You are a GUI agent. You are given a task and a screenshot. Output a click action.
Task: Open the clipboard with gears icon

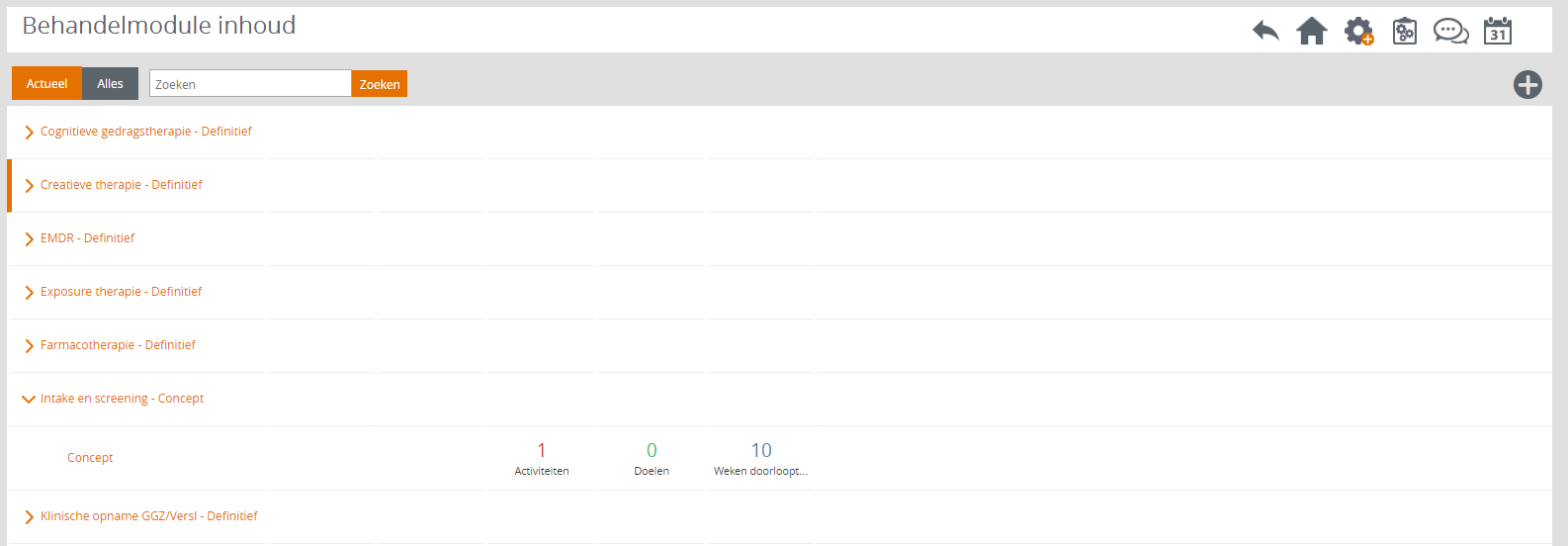point(1405,32)
